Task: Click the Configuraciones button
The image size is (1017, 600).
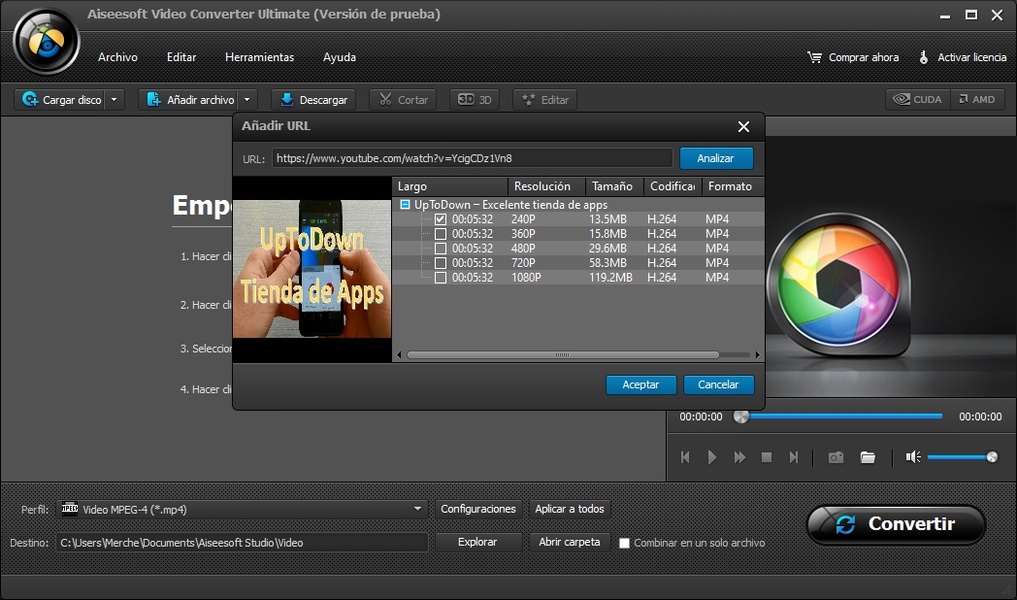Action: tap(478, 509)
